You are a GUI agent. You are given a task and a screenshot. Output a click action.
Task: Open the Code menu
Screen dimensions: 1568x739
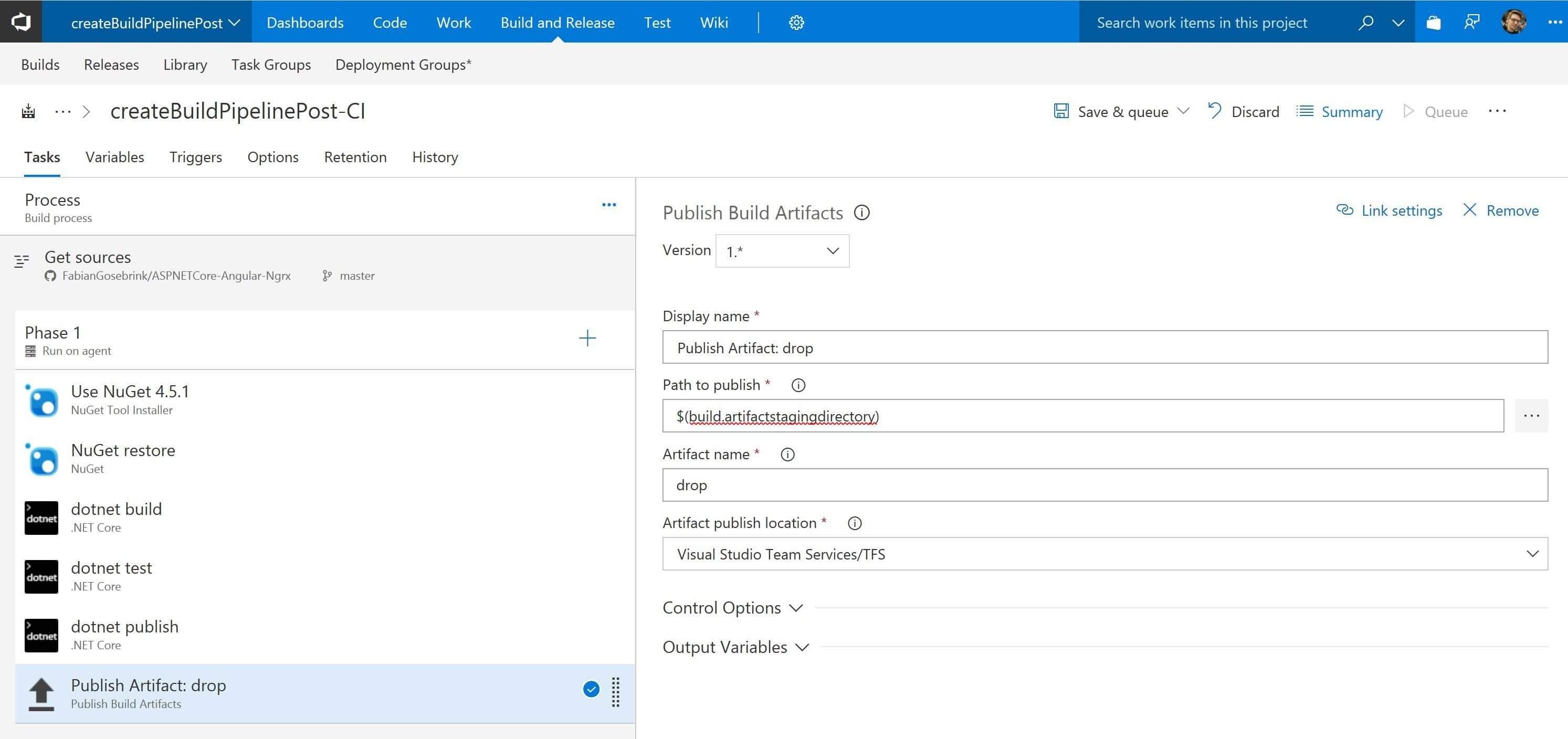(x=390, y=23)
